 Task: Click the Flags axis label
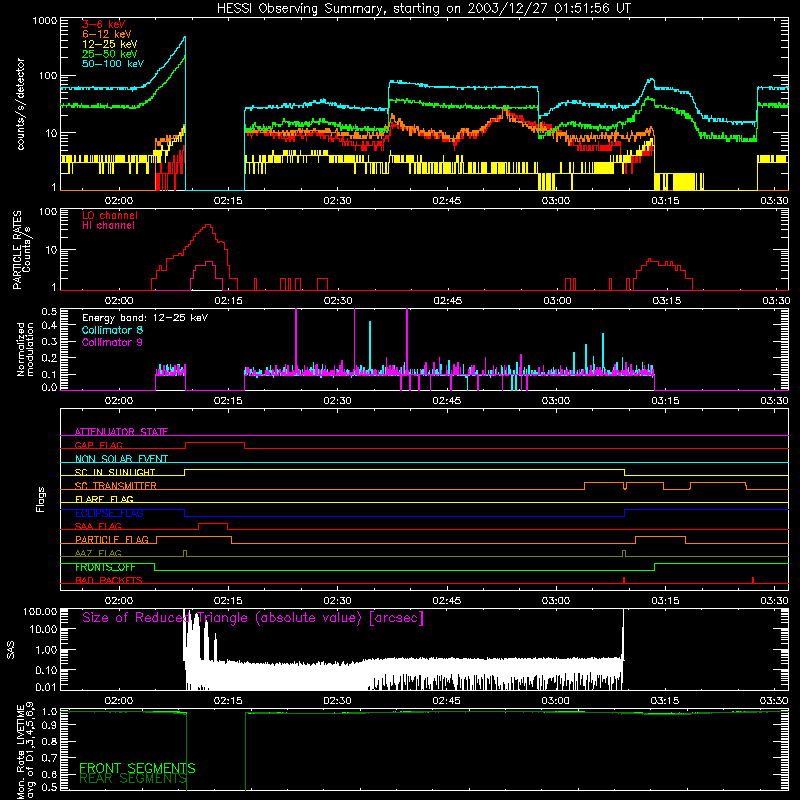pyautogui.click(x=41, y=499)
